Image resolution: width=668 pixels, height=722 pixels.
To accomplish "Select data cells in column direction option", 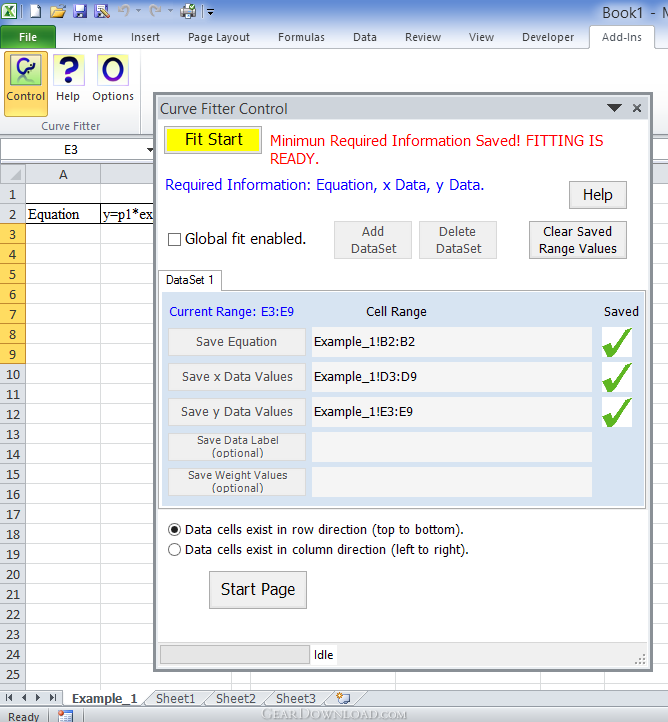I will (x=174, y=550).
